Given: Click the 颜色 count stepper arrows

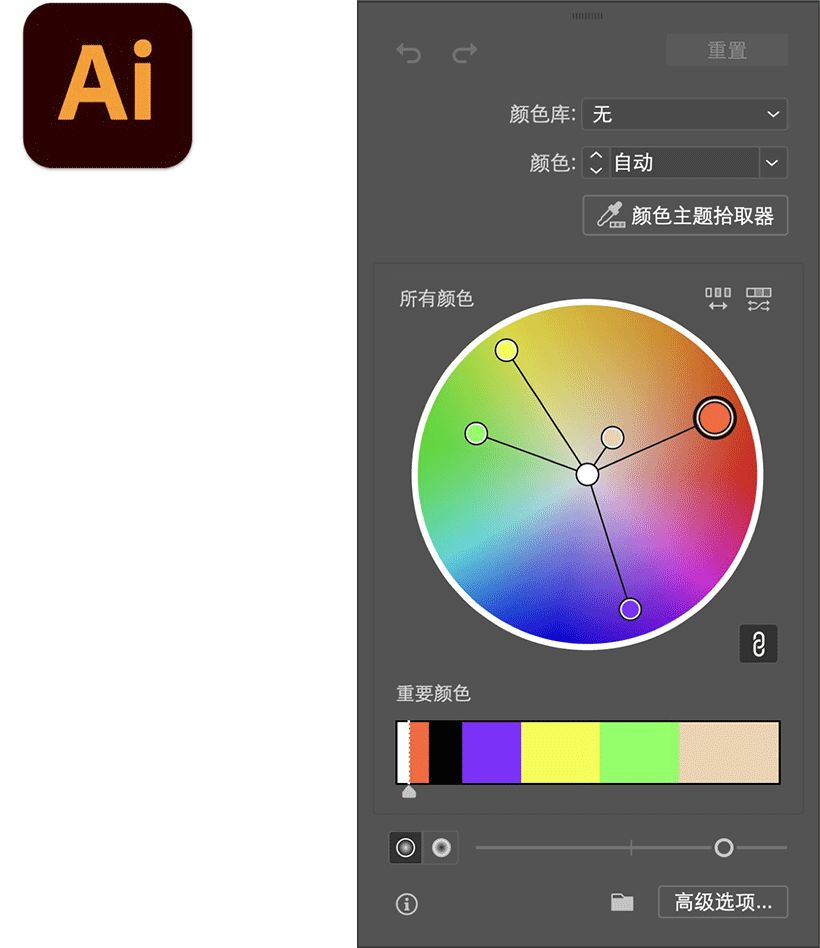Looking at the screenshot, I should 595,162.
